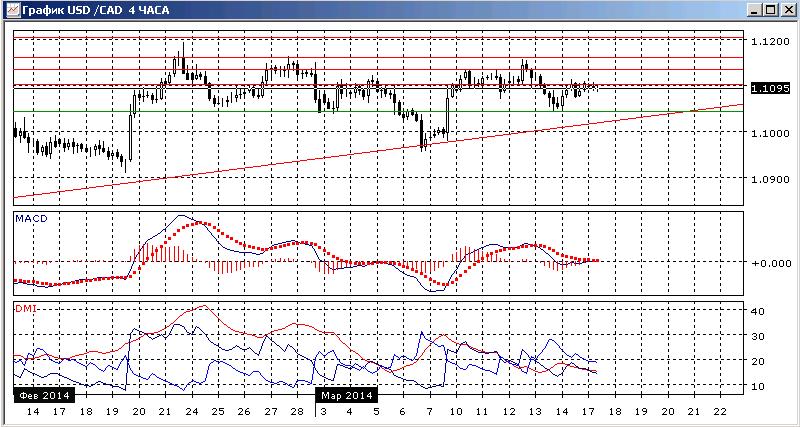The image size is (800, 427).
Task: Click the 1.1000 price axis label
Action: 769,134
